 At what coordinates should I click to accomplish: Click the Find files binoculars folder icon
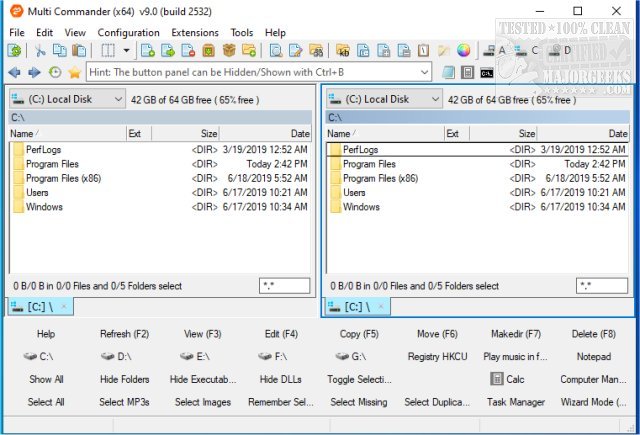(x=316, y=51)
